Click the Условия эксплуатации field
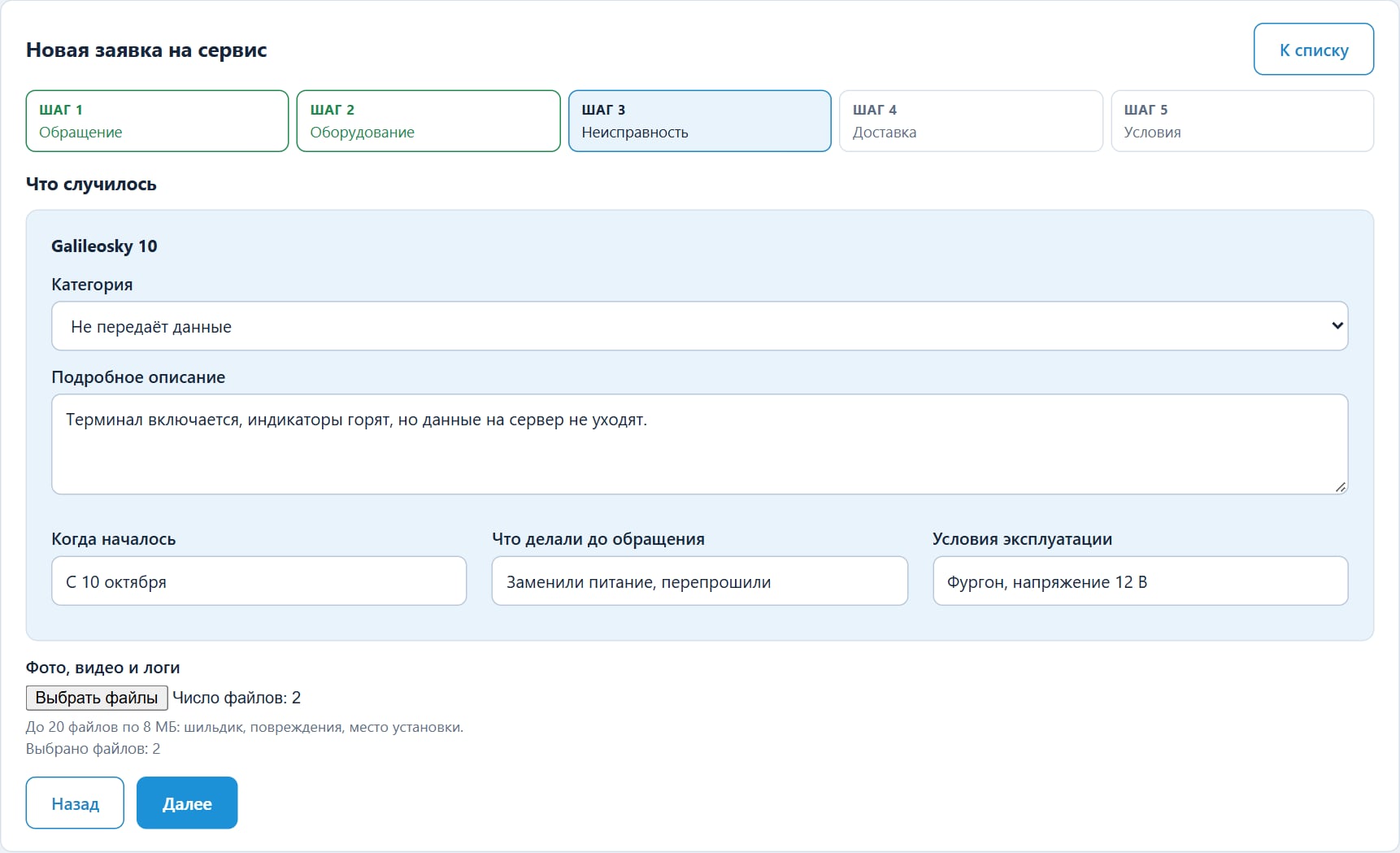This screenshot has height=853, width=1400. coord(1140,581)
